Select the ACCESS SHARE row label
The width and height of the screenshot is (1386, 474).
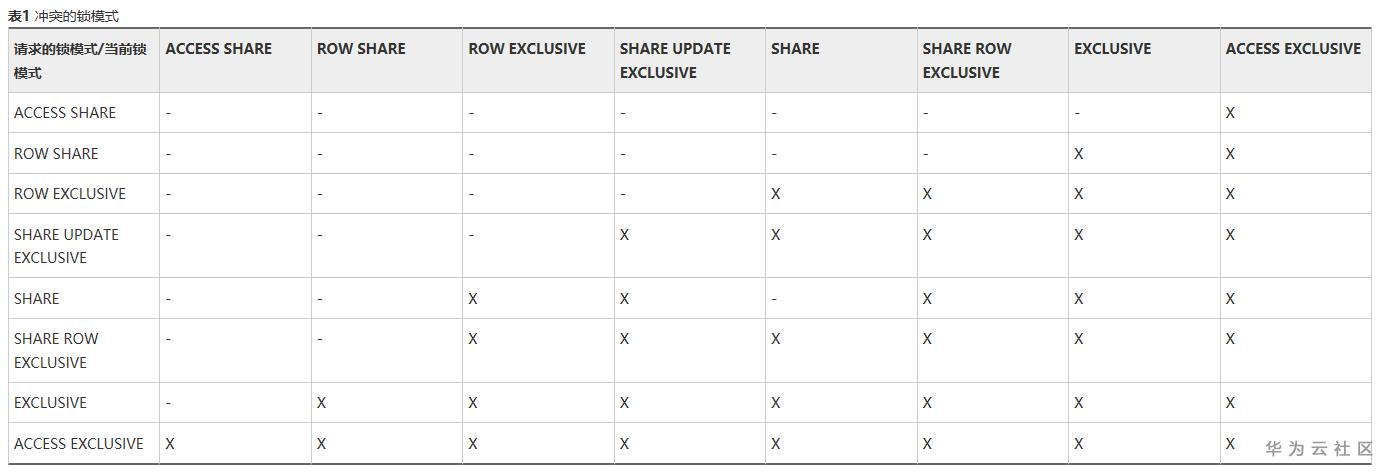[x=65, y=113]
